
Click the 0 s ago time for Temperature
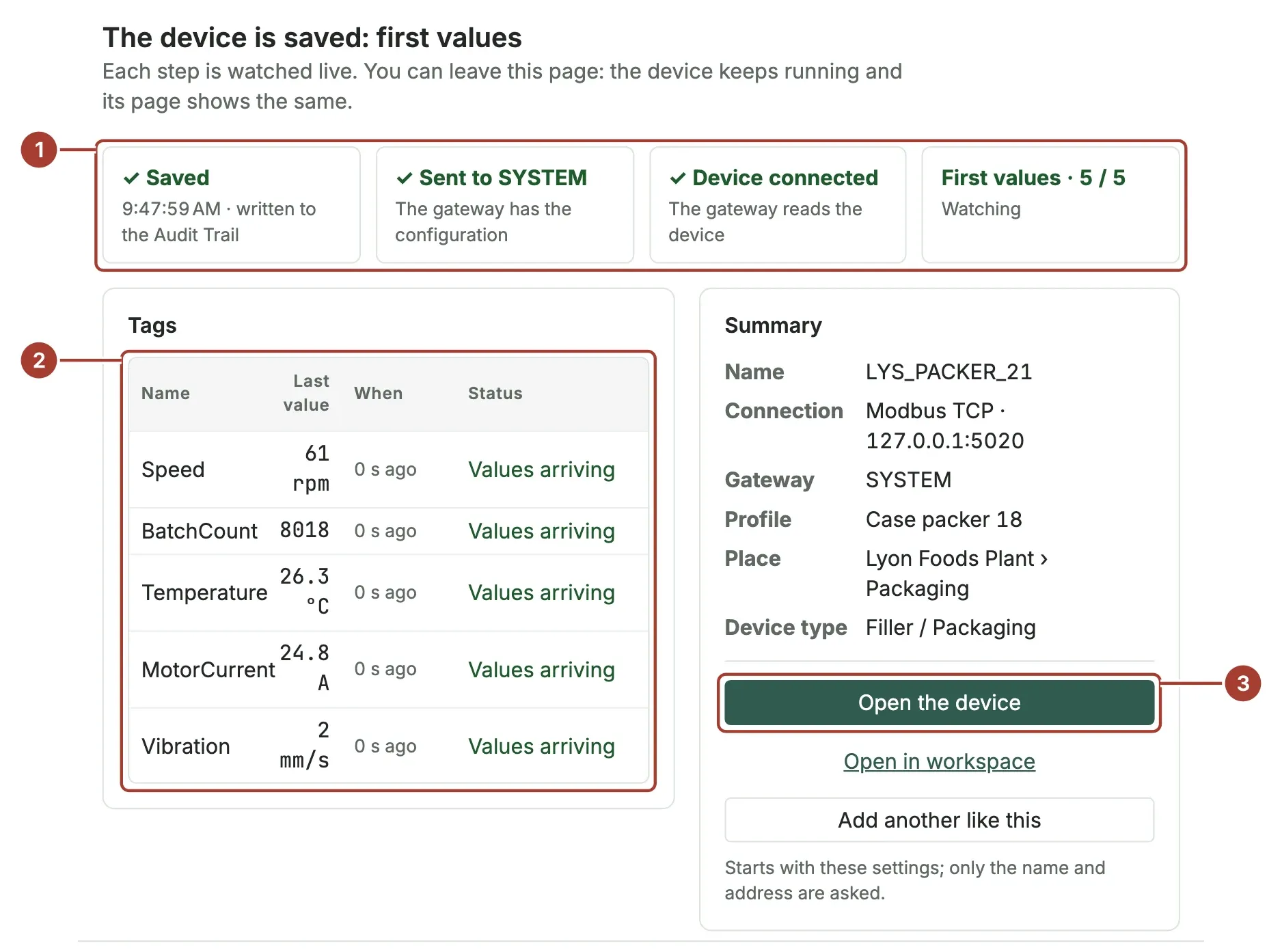pyautogui.click(x=385, y=593)
